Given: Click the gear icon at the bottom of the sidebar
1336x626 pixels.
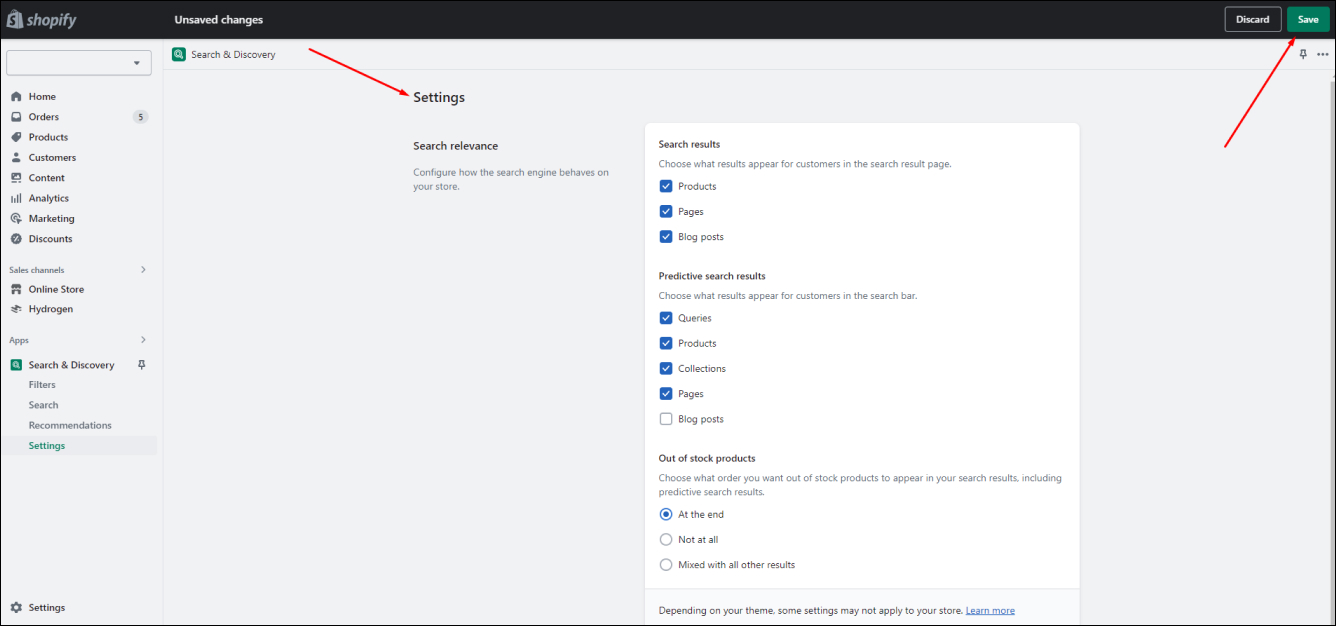Looking at the screenshot, I should coord(16,608).
